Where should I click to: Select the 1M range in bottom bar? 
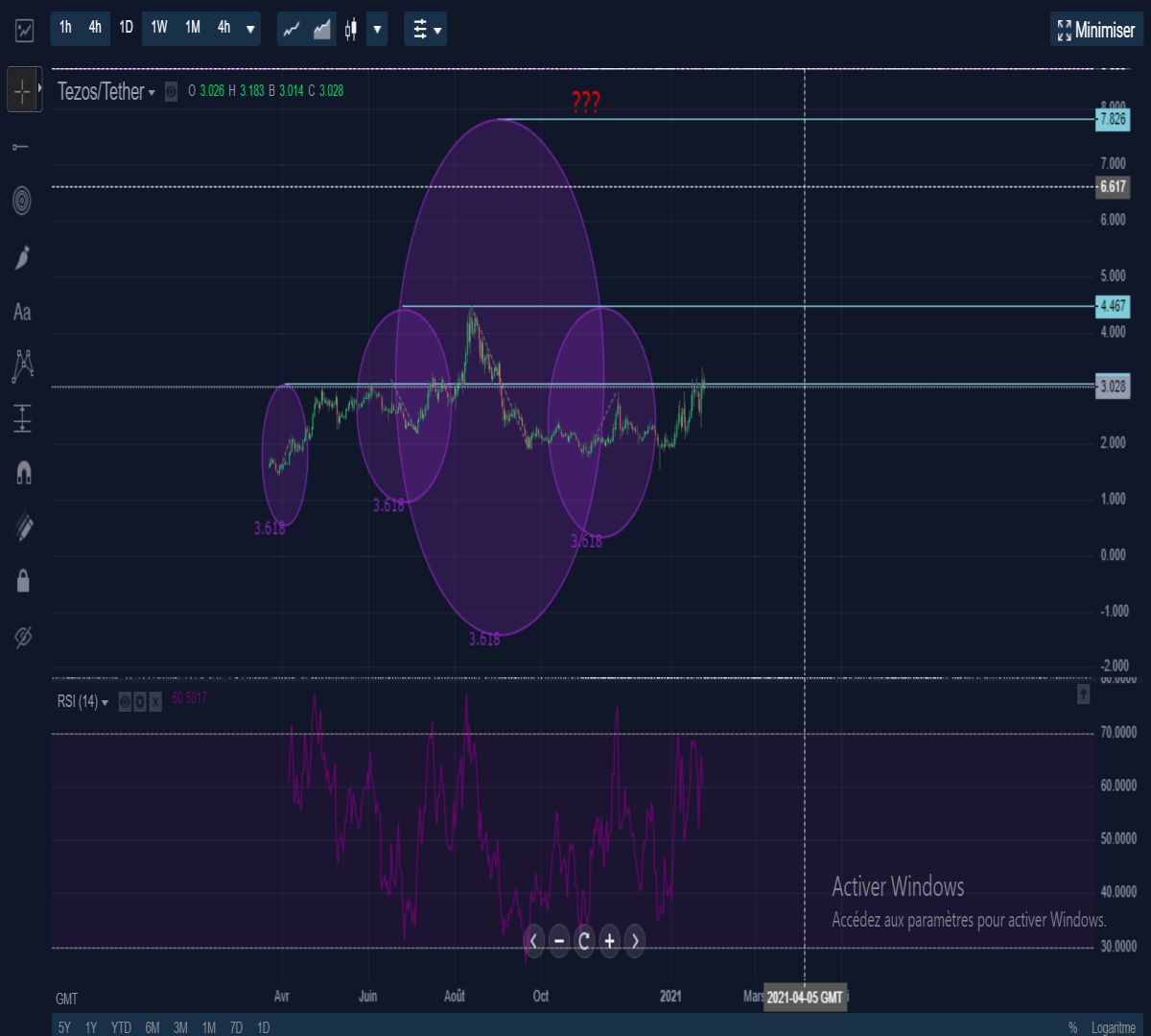(209, 1027)
